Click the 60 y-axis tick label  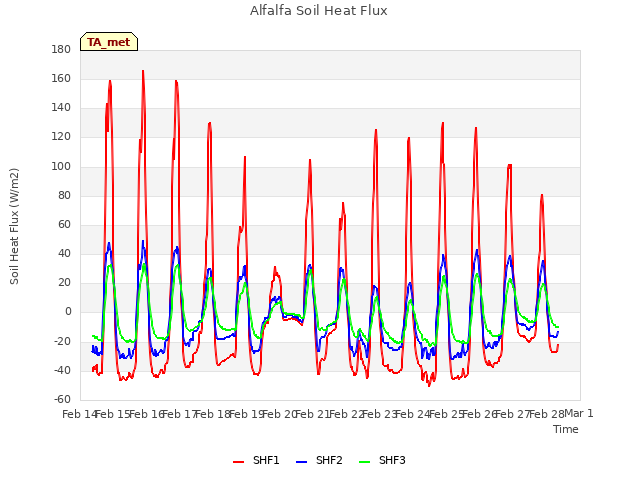(64, 224)
